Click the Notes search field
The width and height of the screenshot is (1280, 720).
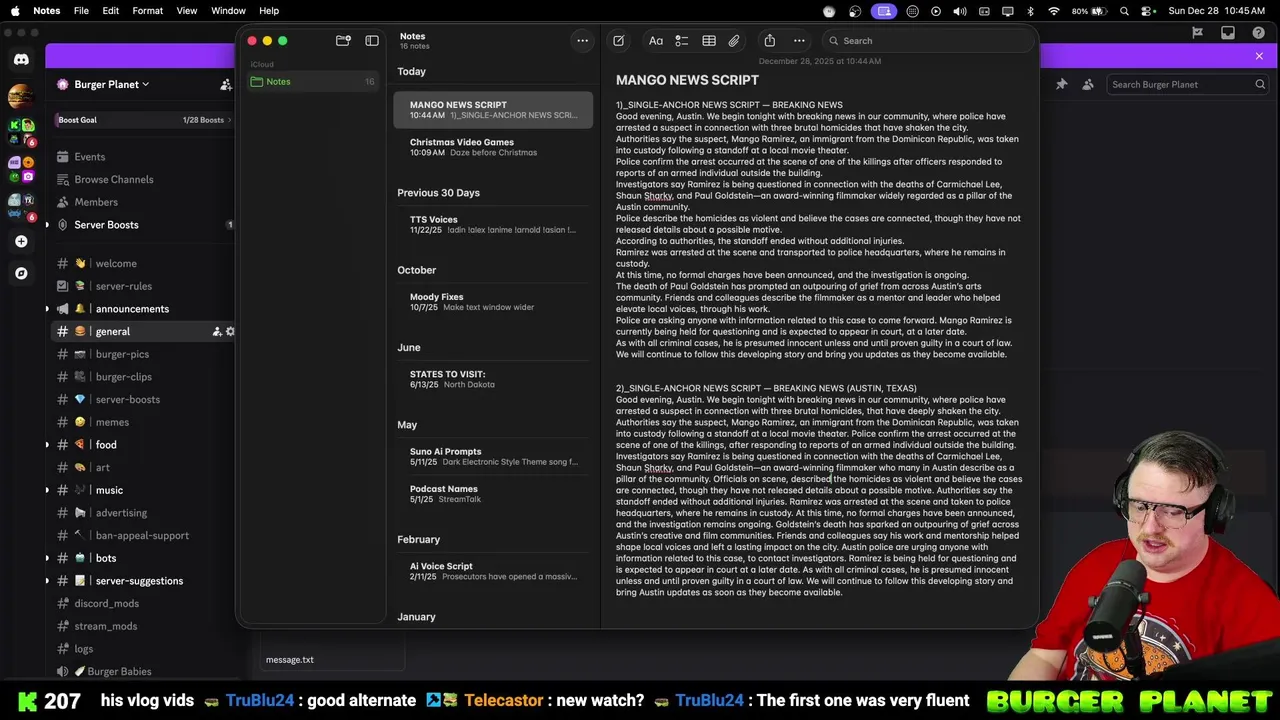click(x=928, y=41)
